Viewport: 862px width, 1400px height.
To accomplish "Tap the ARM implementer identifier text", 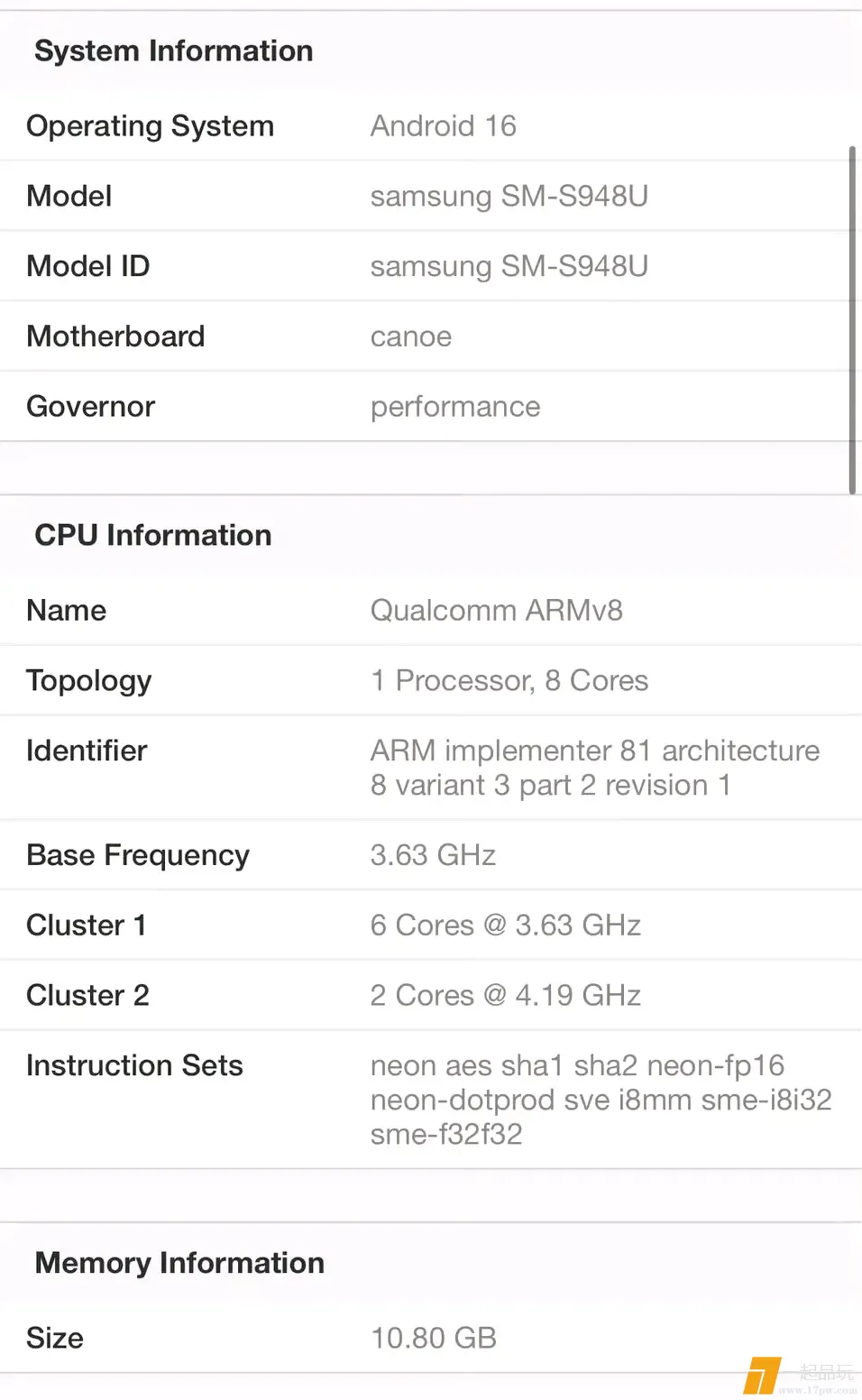I will coord(594,768).
